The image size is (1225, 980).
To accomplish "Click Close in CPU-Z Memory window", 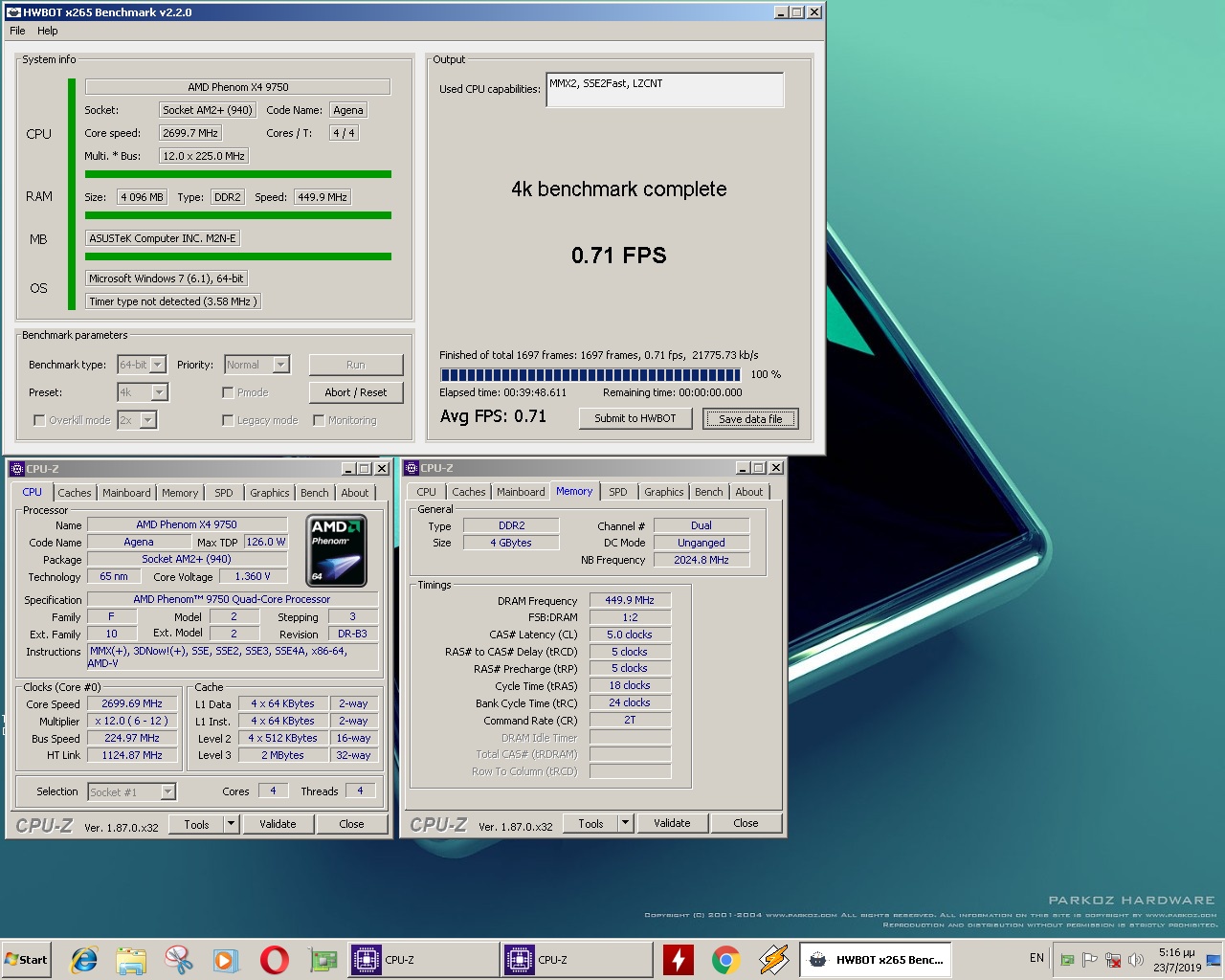I will (x=746, y=823).
